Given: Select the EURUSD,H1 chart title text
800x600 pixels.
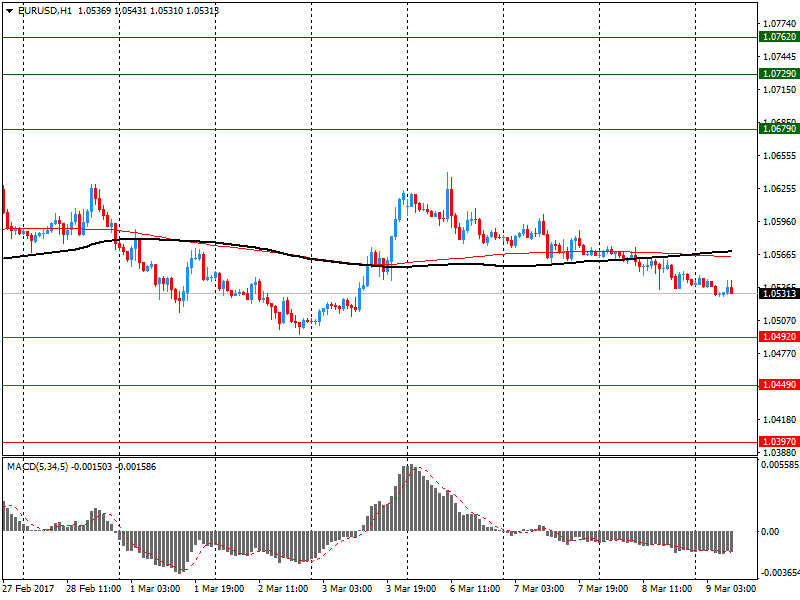Looking at the screenshot, I should (x=45, y=10).
